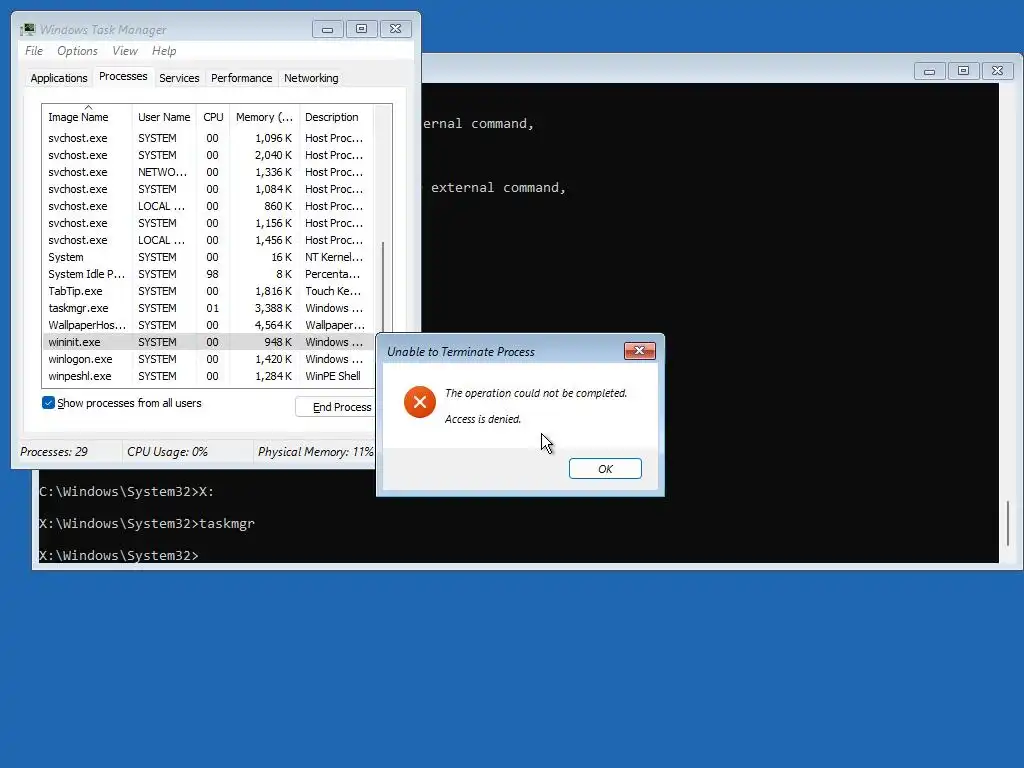
Task: Select the winlogon.exe process
Action: pyautogui.click(x=209, y=359)
